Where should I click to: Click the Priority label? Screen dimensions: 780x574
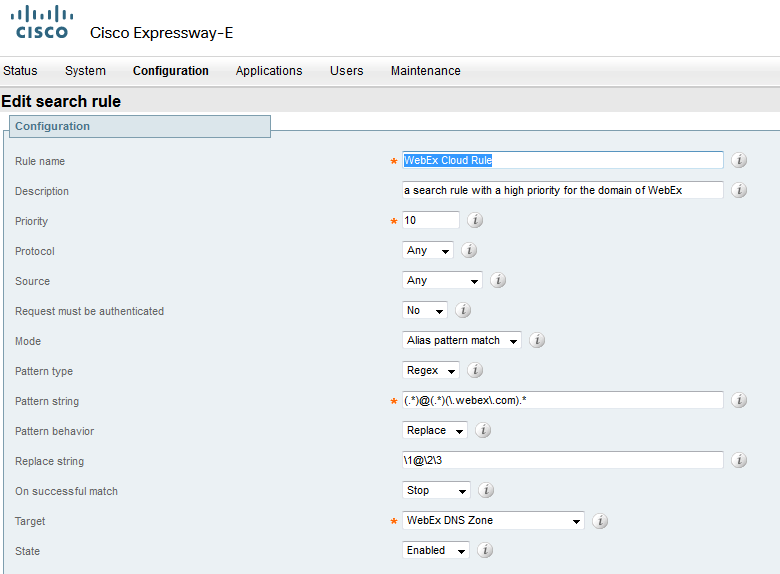[x=31, y=221]
